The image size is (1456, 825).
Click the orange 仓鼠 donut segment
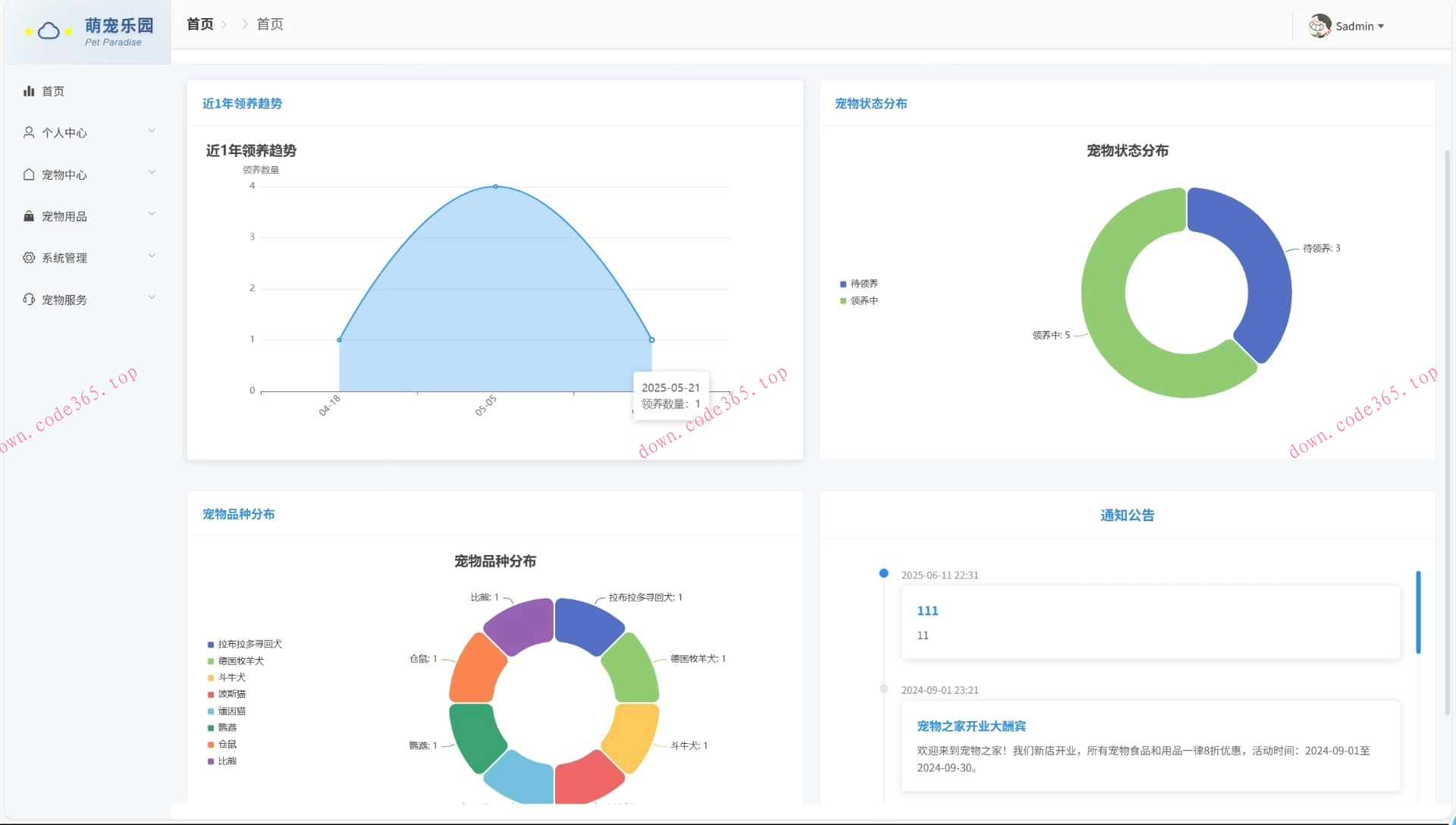[x=476, y=670]
